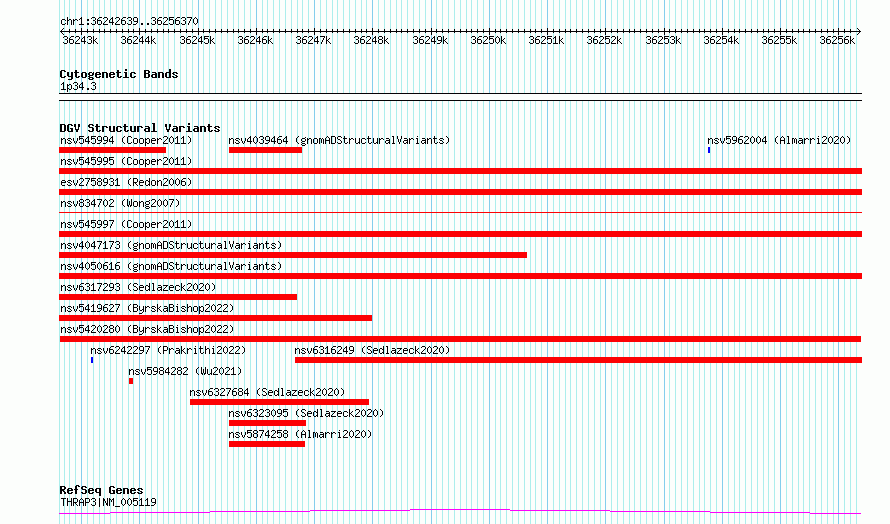Open the nsv5874258 (Almarri2020) label
This screenshot has width=890, height=524.
[x=300, y=434]
